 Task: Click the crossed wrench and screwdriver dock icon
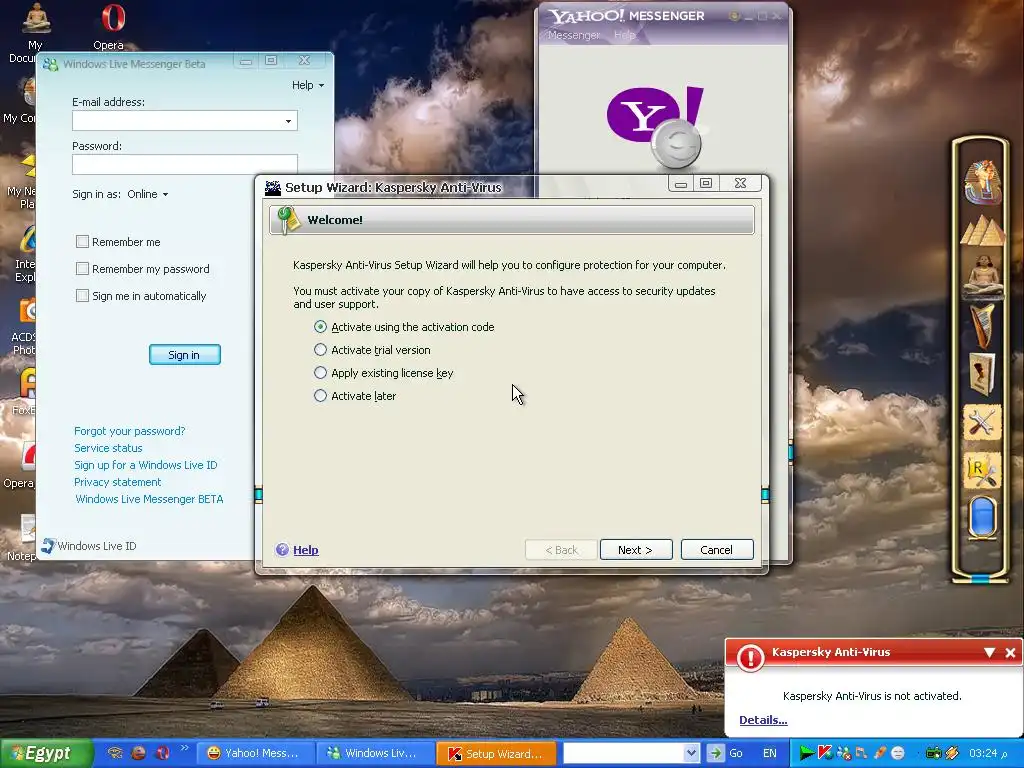point(982,424)
